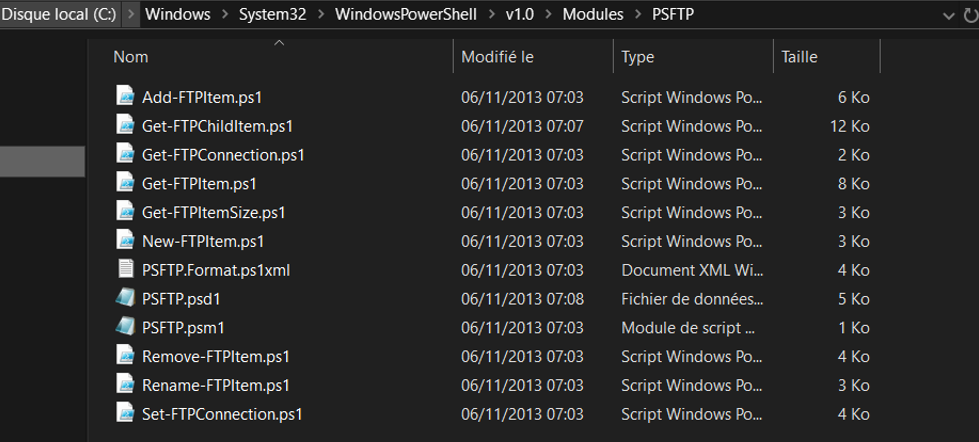Image resolution: width=979 pixels, height=442 pixels.
Task: Go to the Modules breadcrumb folder
Action: pos(593,15)
